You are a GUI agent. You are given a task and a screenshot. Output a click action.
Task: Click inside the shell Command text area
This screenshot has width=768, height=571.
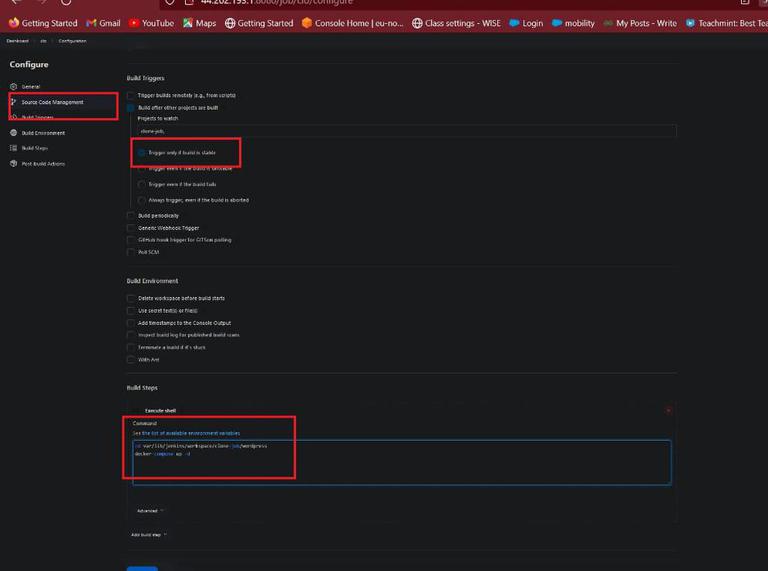pyautogui.click(x=402, y=462)
